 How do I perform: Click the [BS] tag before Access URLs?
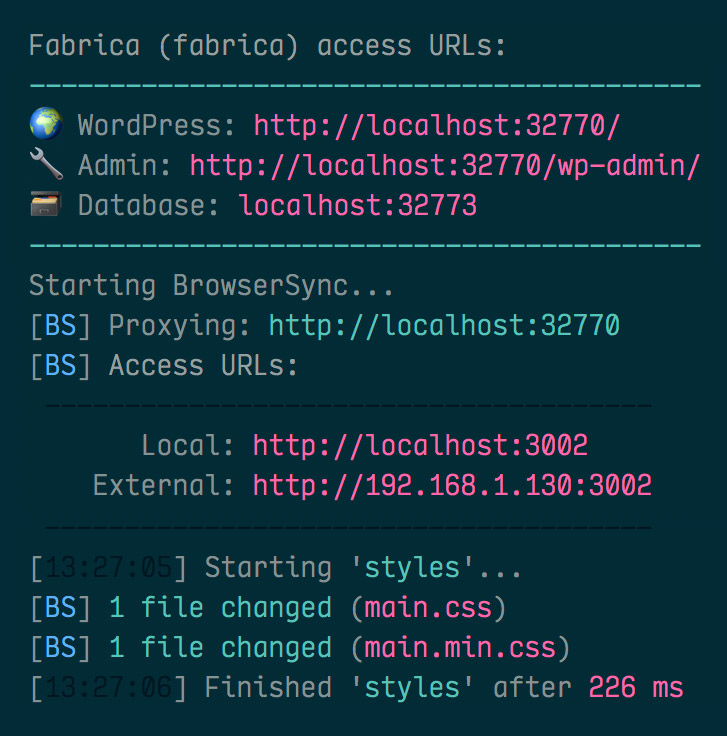[x=60, y=366]
